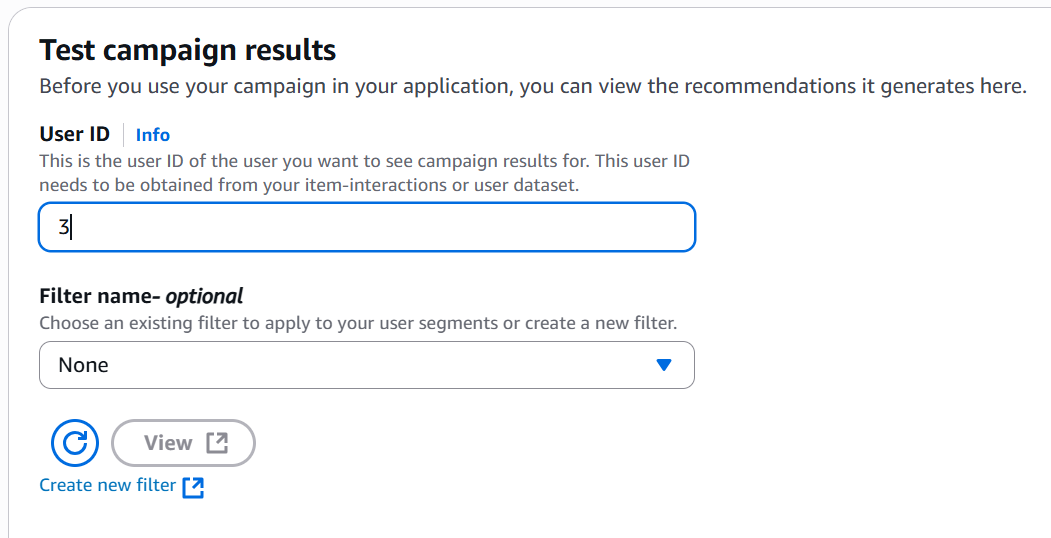The image size is (1051, 538).
Task: Focus the User ID input field
Action: pos(366,227)
